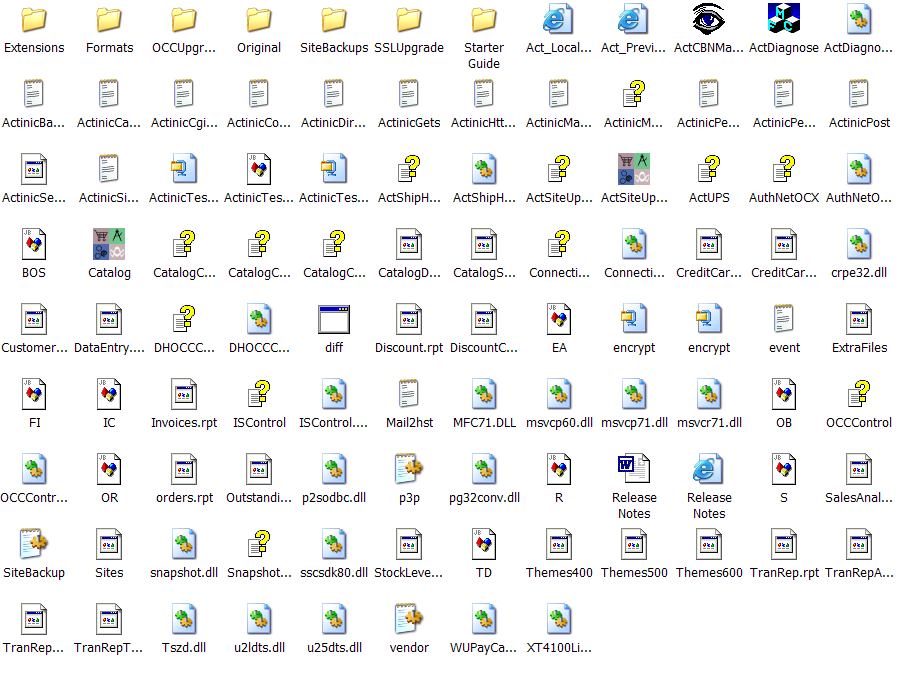916x679 pixels.
Task: Select the orders.rpt report
Action: [x=184, y=470]
